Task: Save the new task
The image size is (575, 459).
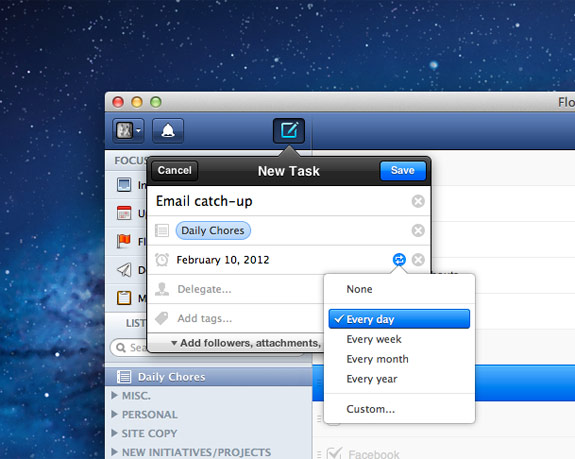Action: [x=403, y=170]
